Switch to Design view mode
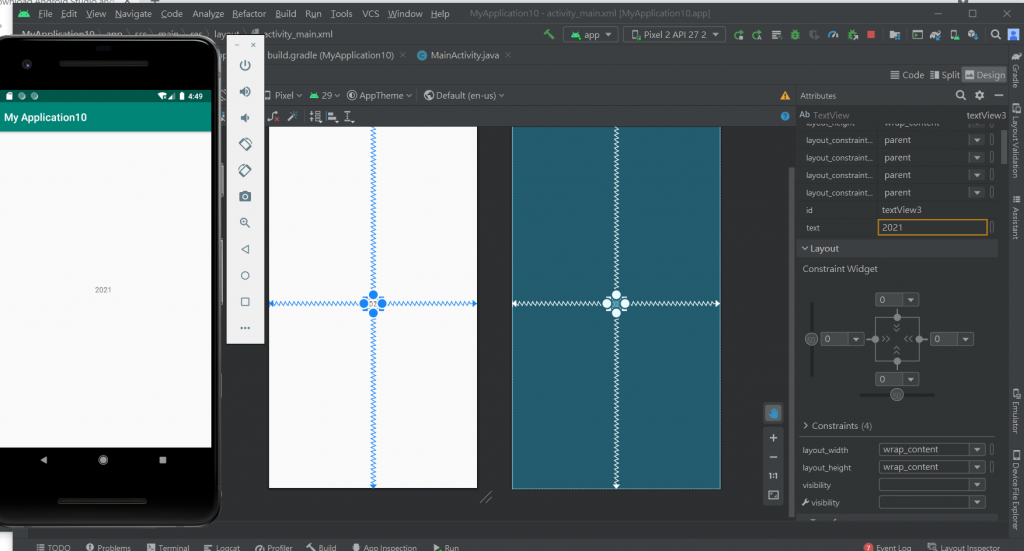Viewport: 1024px width, 551px height. click(985, 75)
